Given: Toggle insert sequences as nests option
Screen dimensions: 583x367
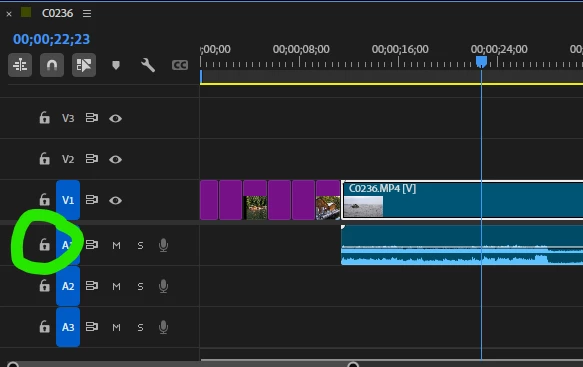Looking at the screenshot, I should click(x=20, y=65).
